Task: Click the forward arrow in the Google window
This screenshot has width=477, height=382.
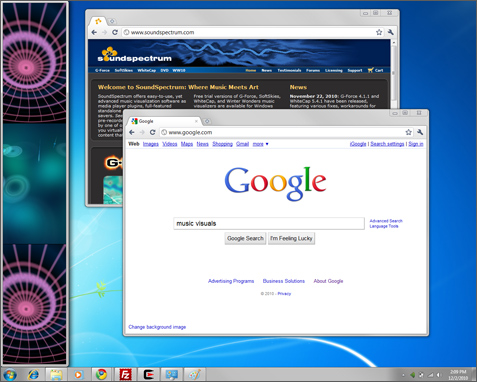Action: (x=142, y=132)
